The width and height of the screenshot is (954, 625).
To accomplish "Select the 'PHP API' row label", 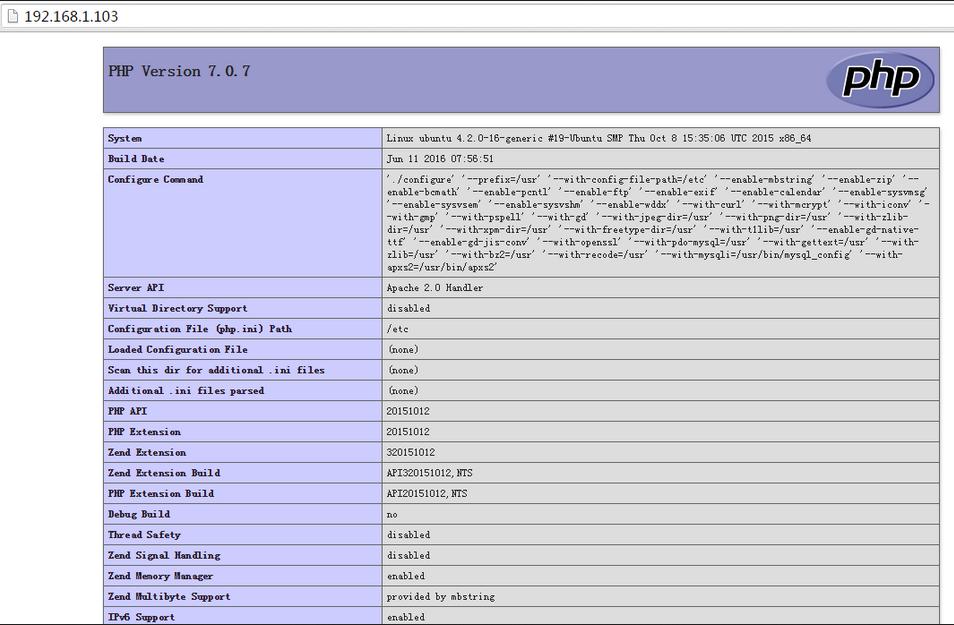I will (128, 411).
